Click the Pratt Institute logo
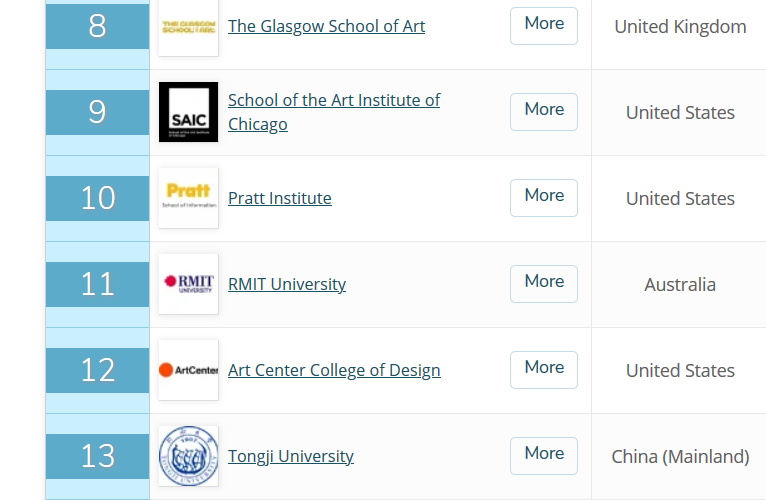The width and height of the screenshot is (766, 500). click(x=188, y=198)
